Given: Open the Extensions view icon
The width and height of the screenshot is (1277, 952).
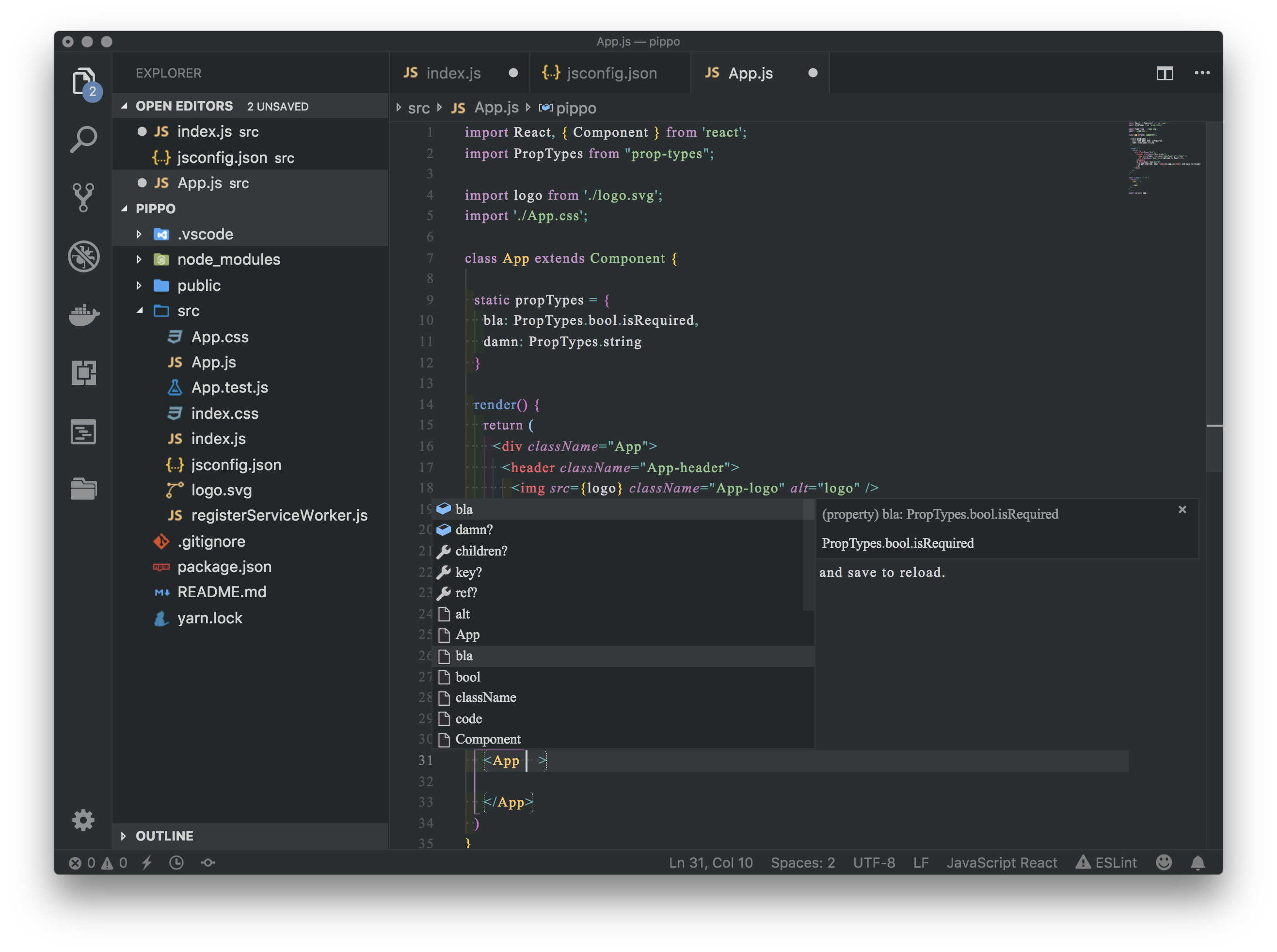Looking at the screenshot, I should 83,373.
